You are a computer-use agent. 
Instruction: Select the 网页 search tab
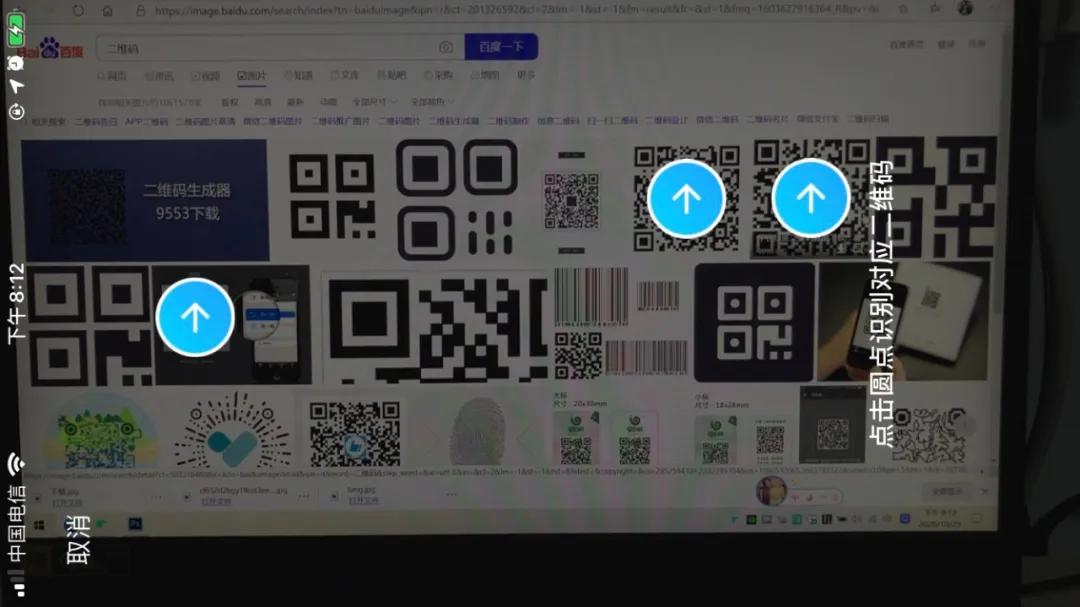tap(113, 75)
